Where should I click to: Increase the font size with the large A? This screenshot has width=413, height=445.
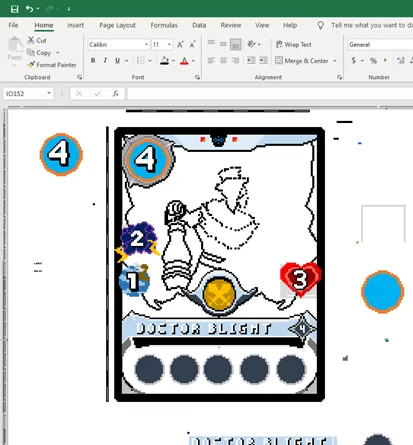pos(180,44)
